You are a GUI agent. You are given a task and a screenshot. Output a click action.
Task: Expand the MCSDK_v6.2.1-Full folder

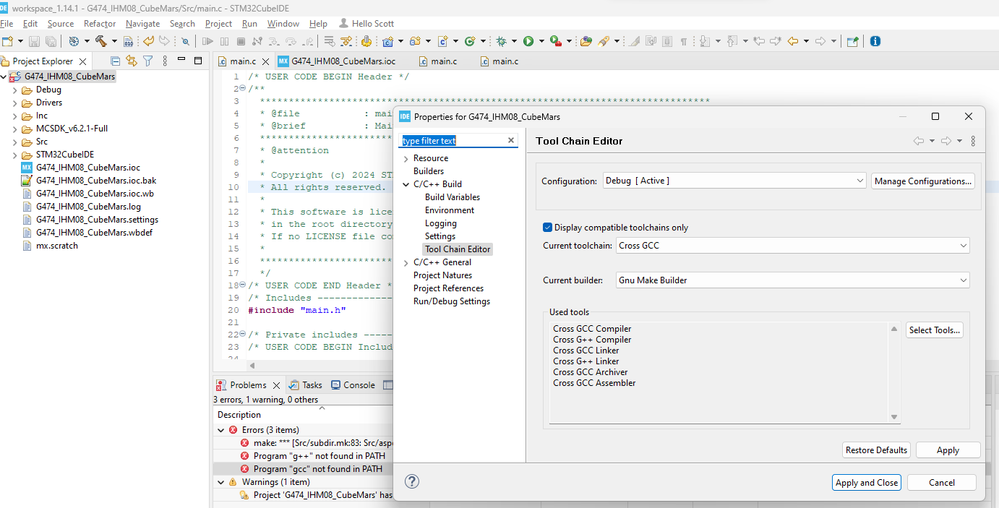(14, 129)
